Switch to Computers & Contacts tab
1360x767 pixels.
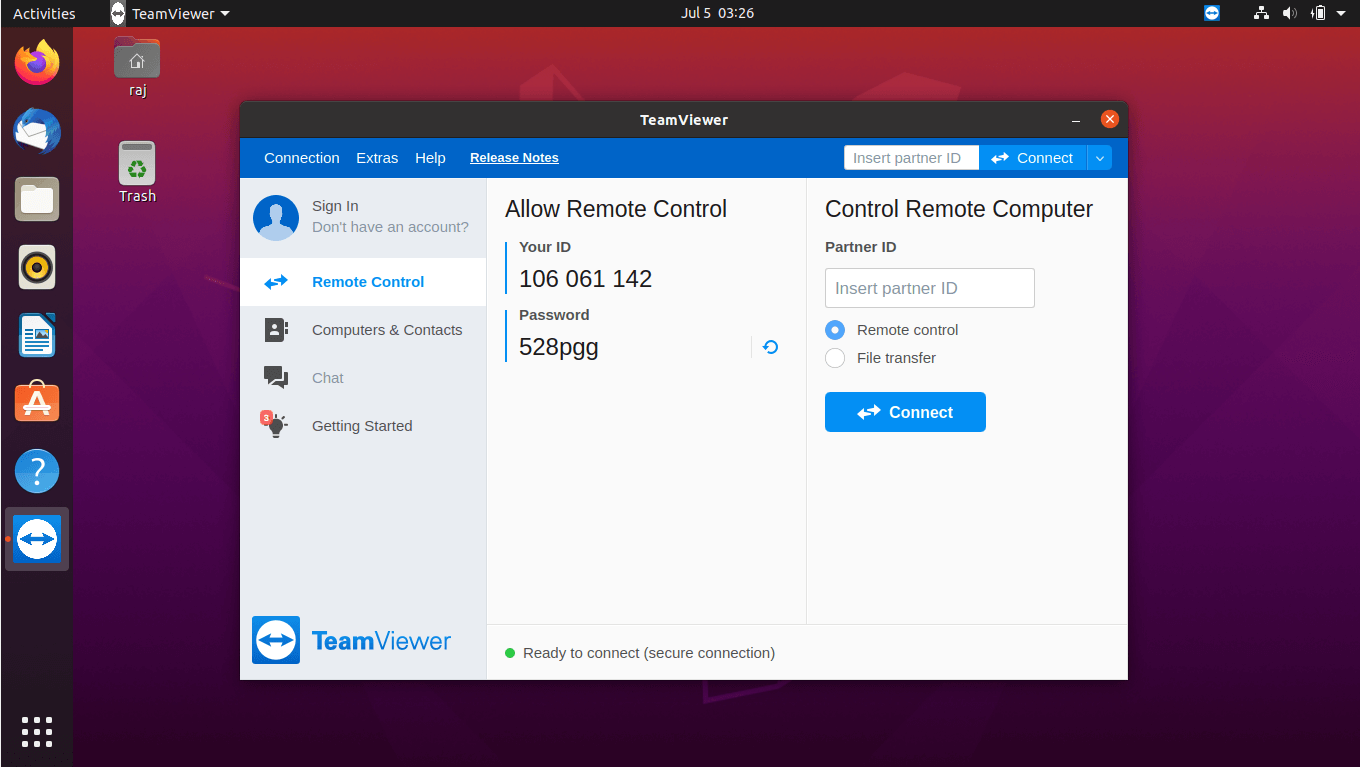[363, 330]
